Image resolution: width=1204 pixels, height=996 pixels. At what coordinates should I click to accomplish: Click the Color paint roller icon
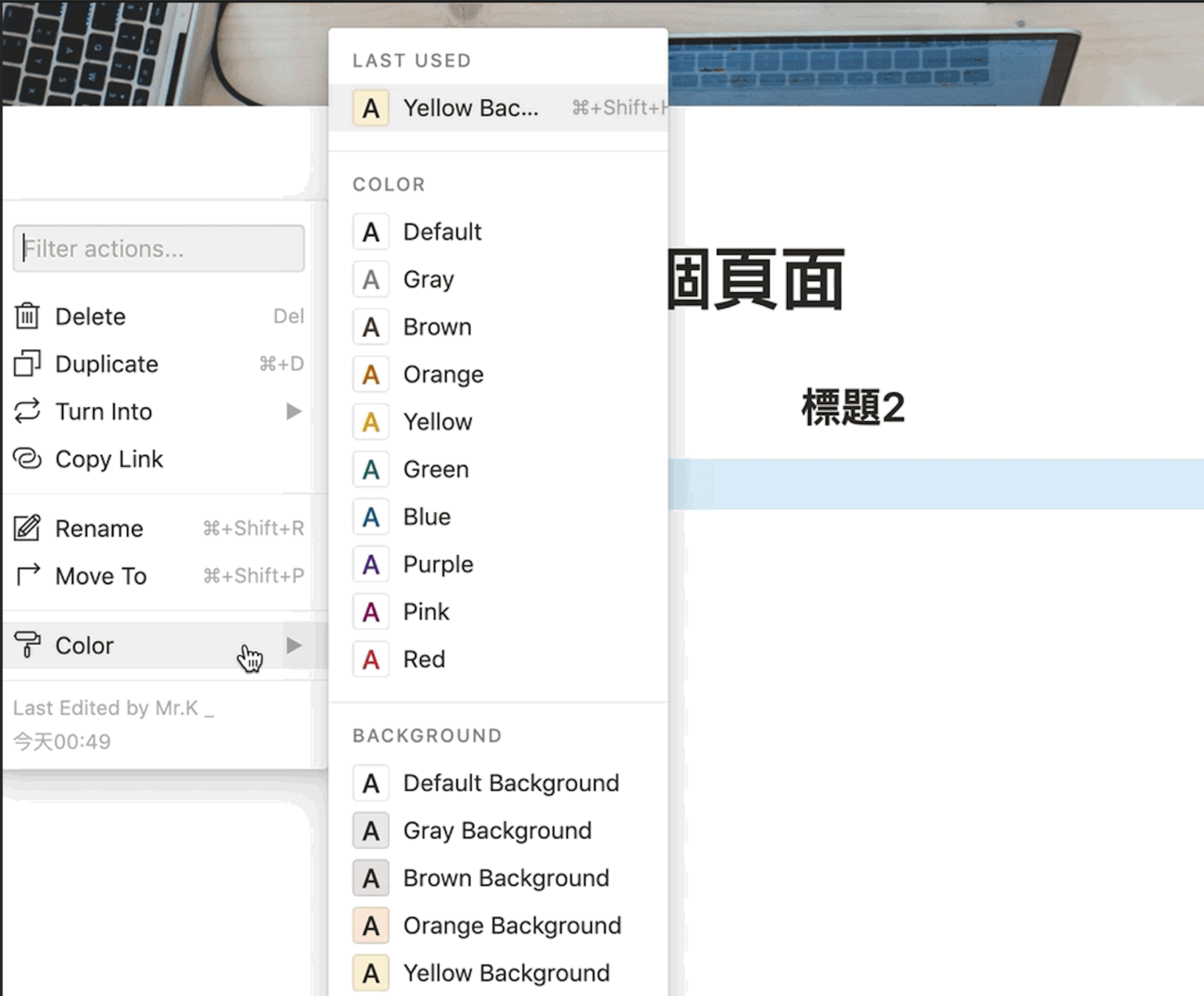click(27, 645)
